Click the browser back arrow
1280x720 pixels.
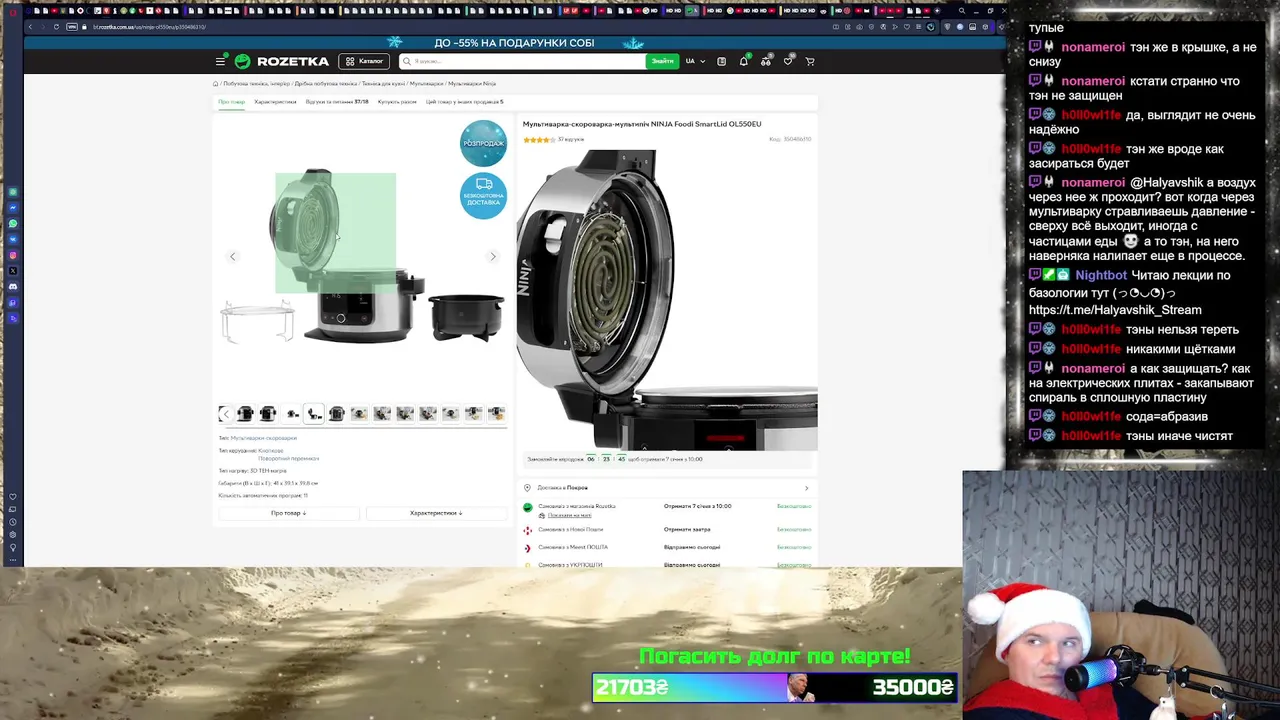coord(30,27)
